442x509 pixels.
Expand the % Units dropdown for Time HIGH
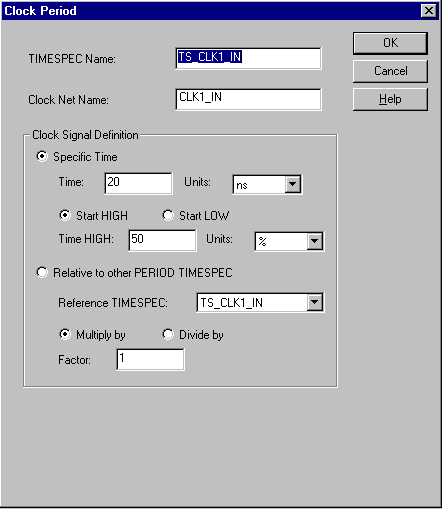point(315,241)
